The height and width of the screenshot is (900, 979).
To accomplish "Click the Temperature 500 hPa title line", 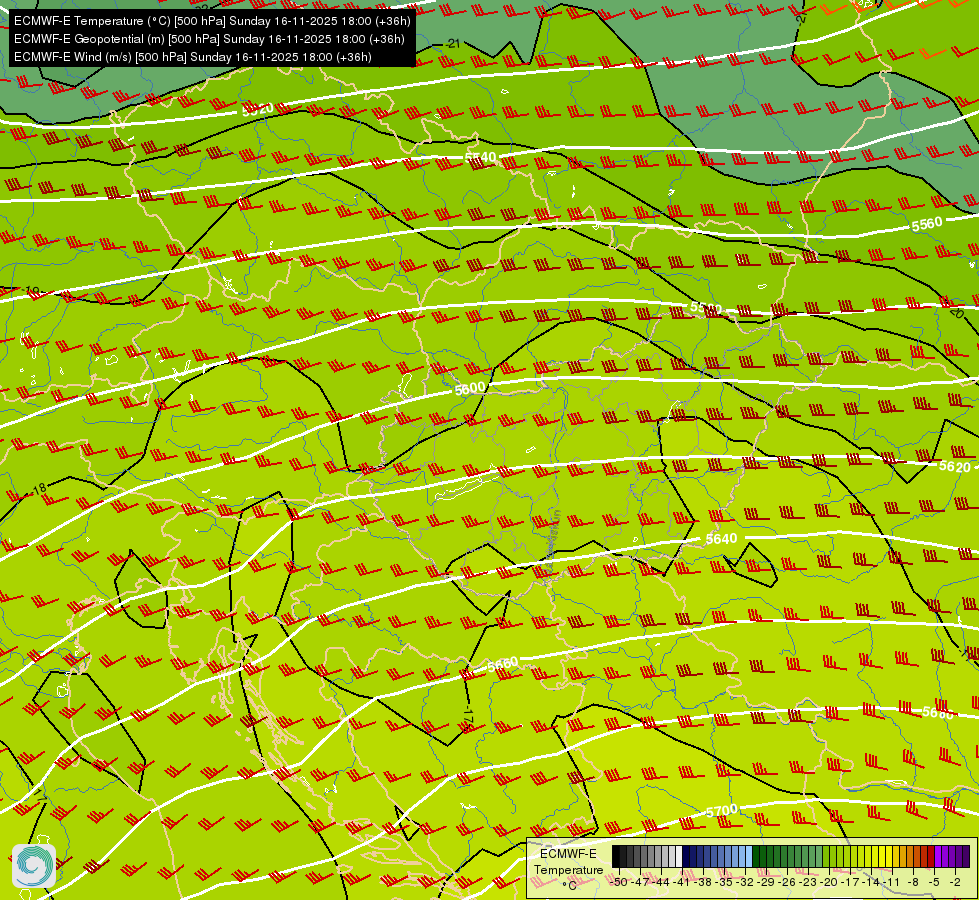I will [x=212, y=21].
